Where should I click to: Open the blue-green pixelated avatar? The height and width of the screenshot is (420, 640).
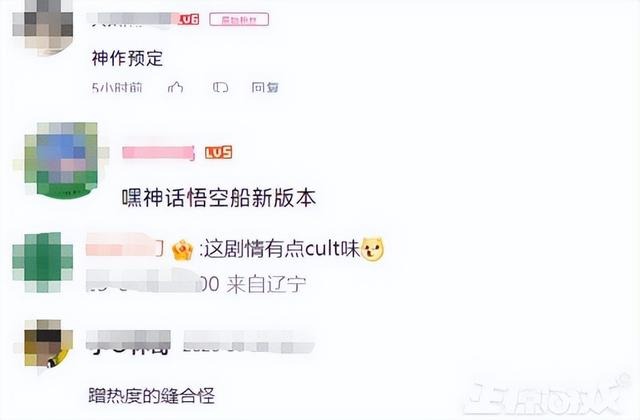click(x=61, y=160)
